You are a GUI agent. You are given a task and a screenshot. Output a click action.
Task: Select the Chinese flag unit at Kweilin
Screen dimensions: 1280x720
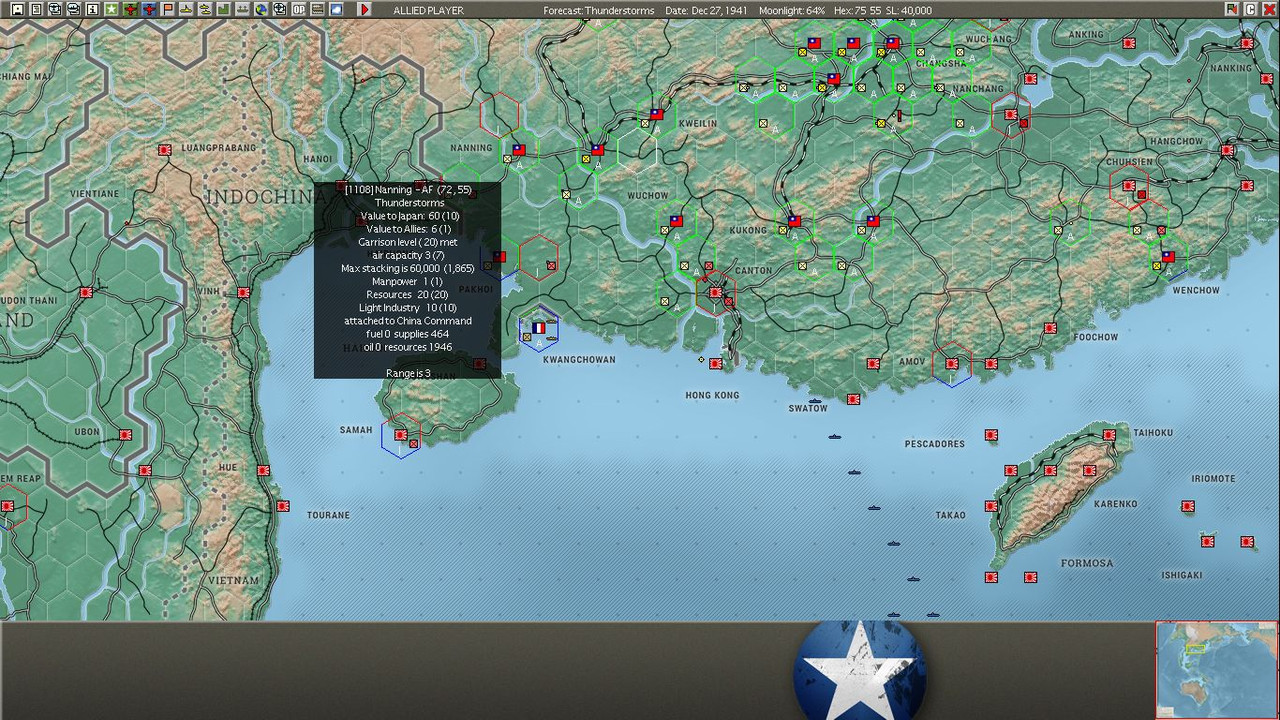tap(656, 115)
